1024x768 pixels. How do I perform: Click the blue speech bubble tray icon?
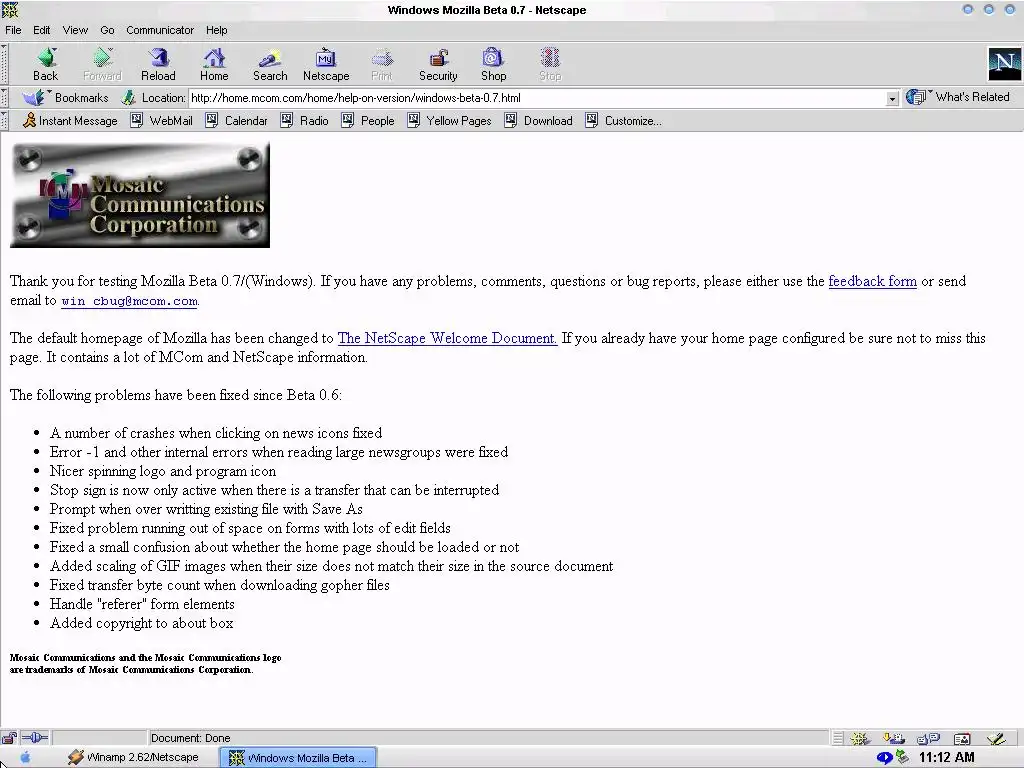(x=884, y=758)
